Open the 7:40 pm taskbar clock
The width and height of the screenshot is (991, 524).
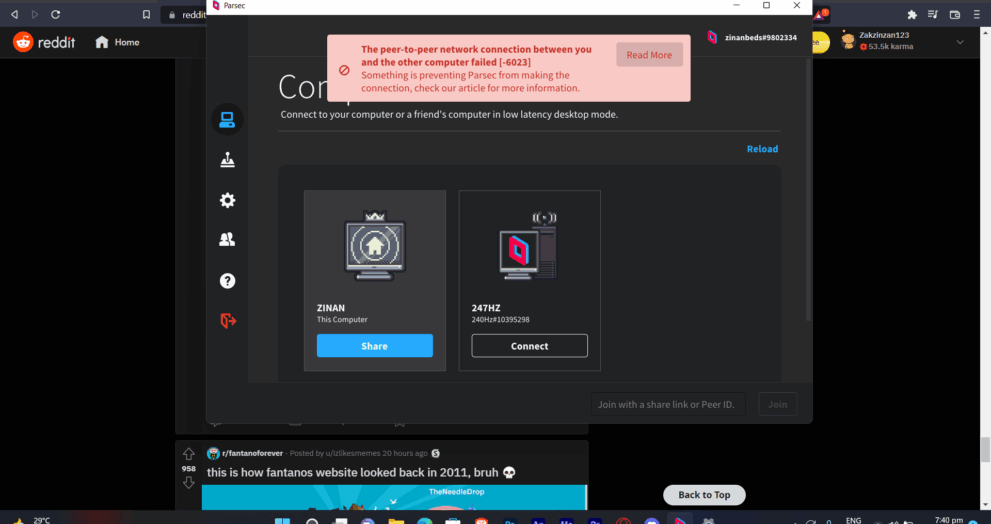949,520
